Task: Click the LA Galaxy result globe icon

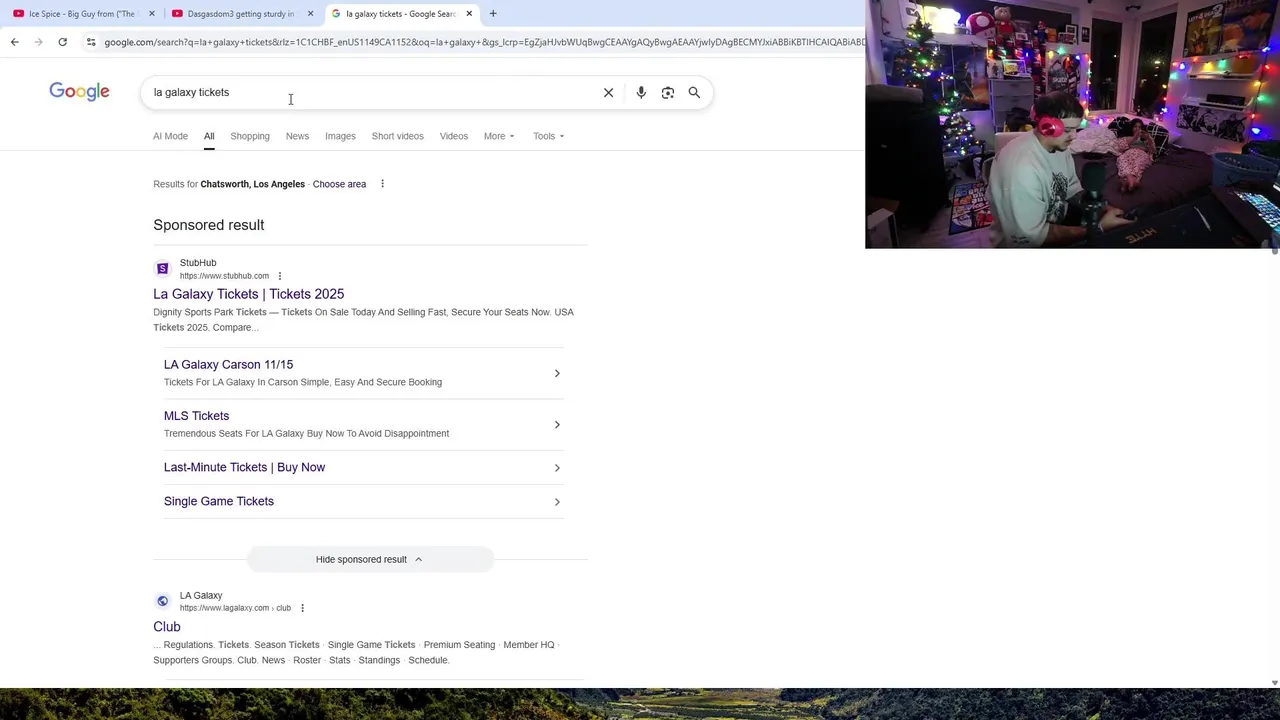Action: (162, 601)
